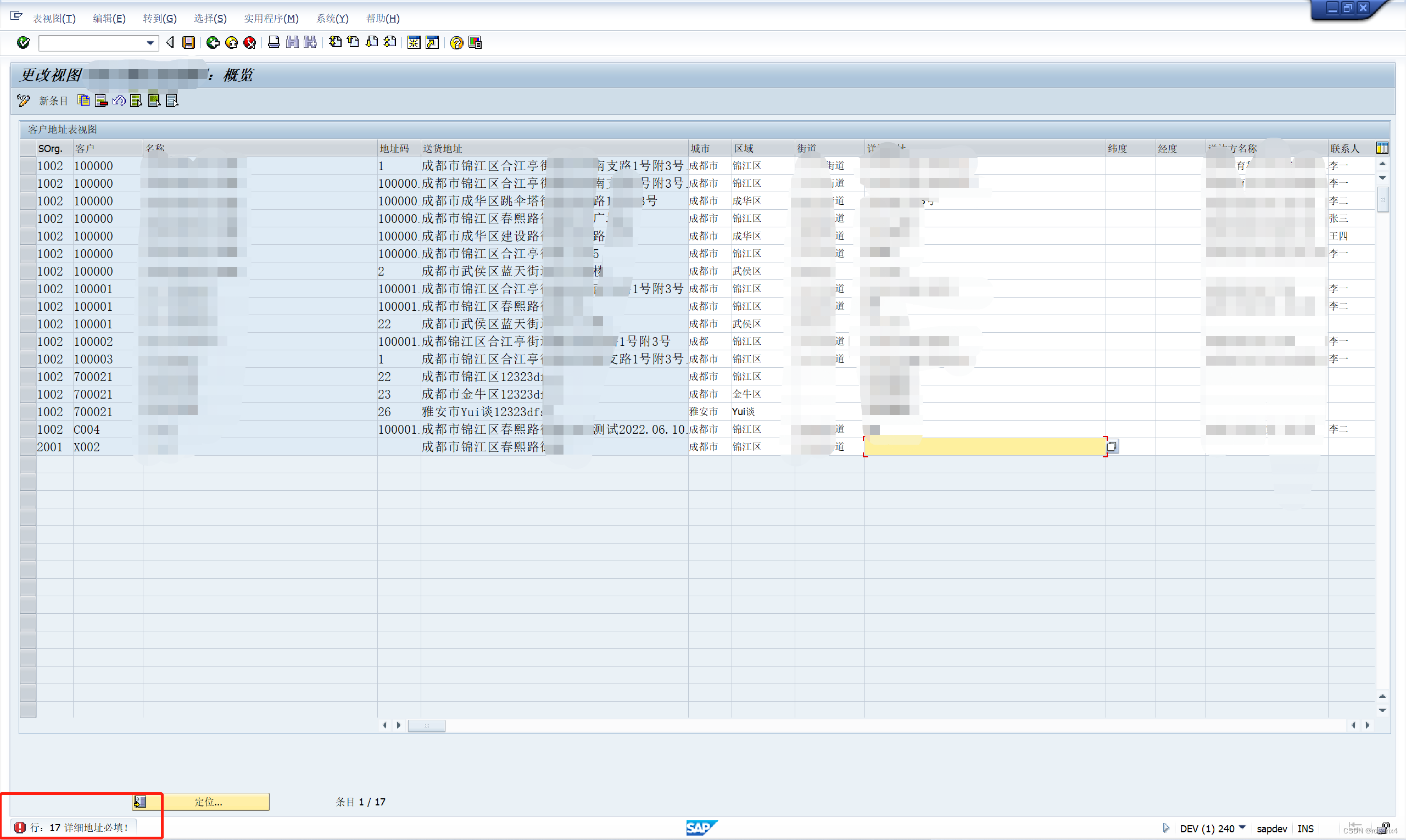Save with the floppy disk icon
This screenshot has height=840, width=1406.
pos(188,42)
